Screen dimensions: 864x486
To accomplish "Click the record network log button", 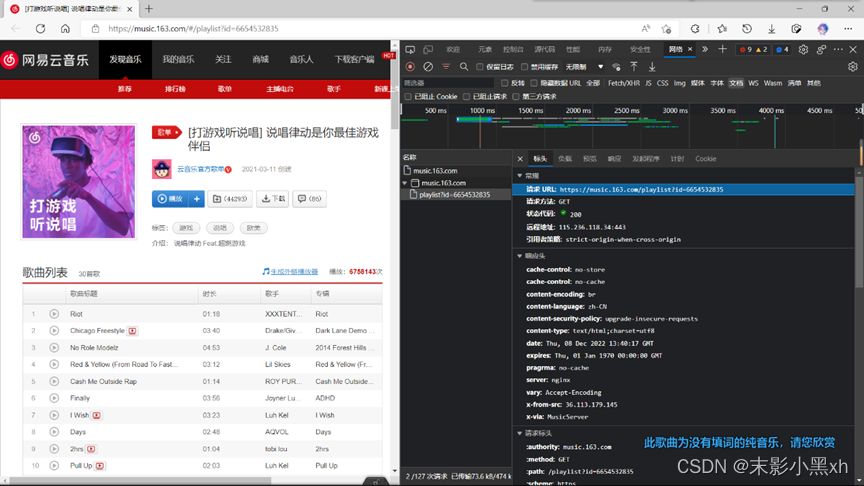I will pyautogui.click(x=410, y=67).
